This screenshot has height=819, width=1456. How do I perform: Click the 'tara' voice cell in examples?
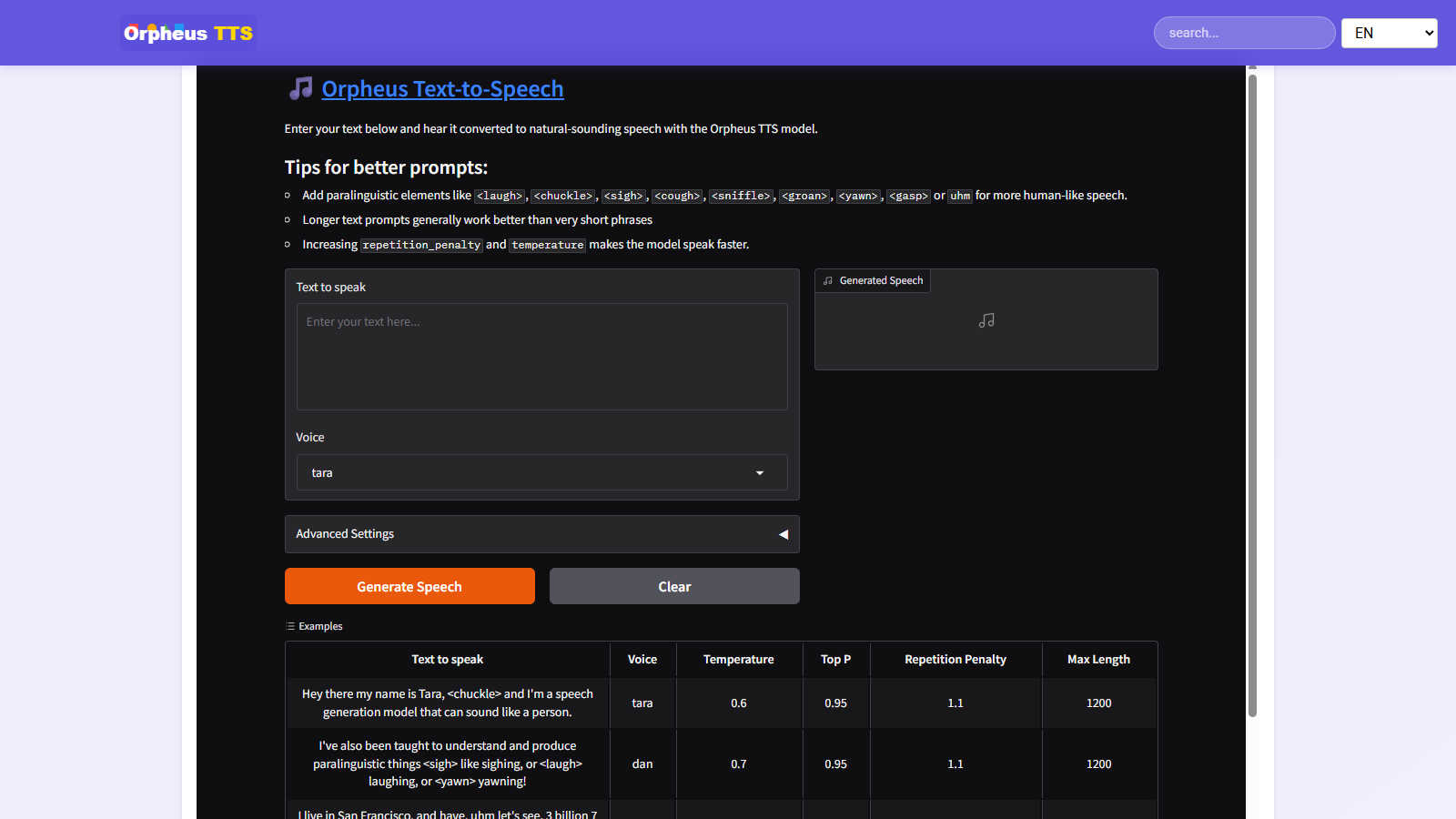(x=642, y=703)
